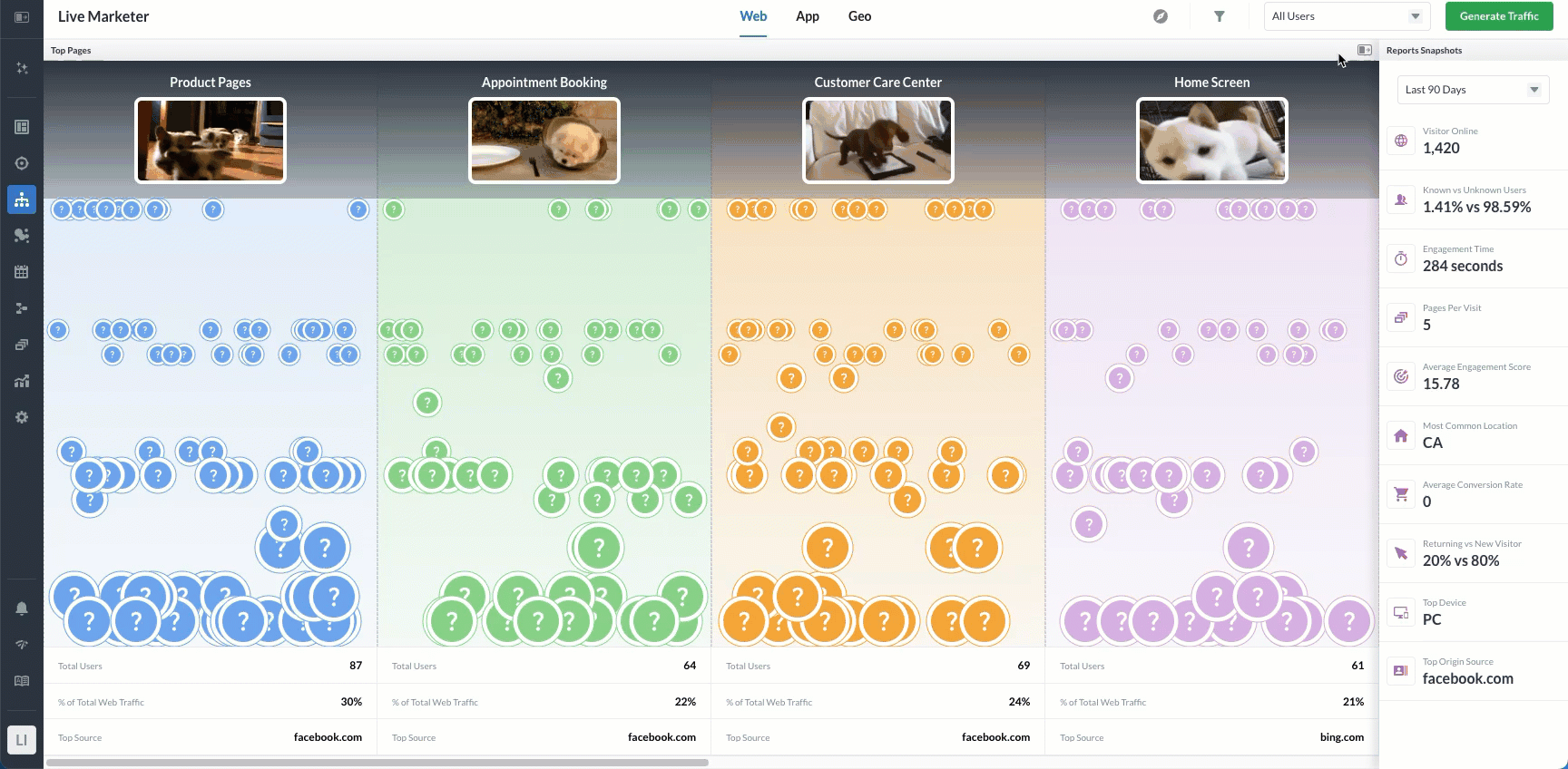Click the Appointment Booking page thumbnail
1568x769 pixels.
pyautogui.click(x=544, y=141)
